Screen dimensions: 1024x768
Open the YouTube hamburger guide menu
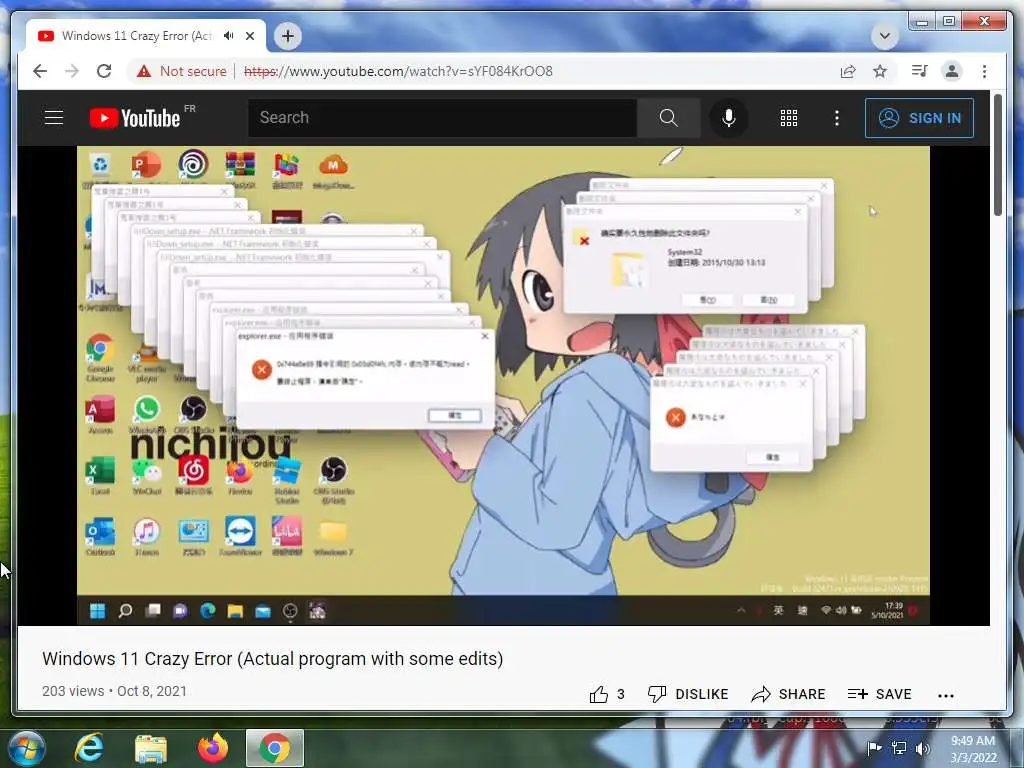click(54, 118)
